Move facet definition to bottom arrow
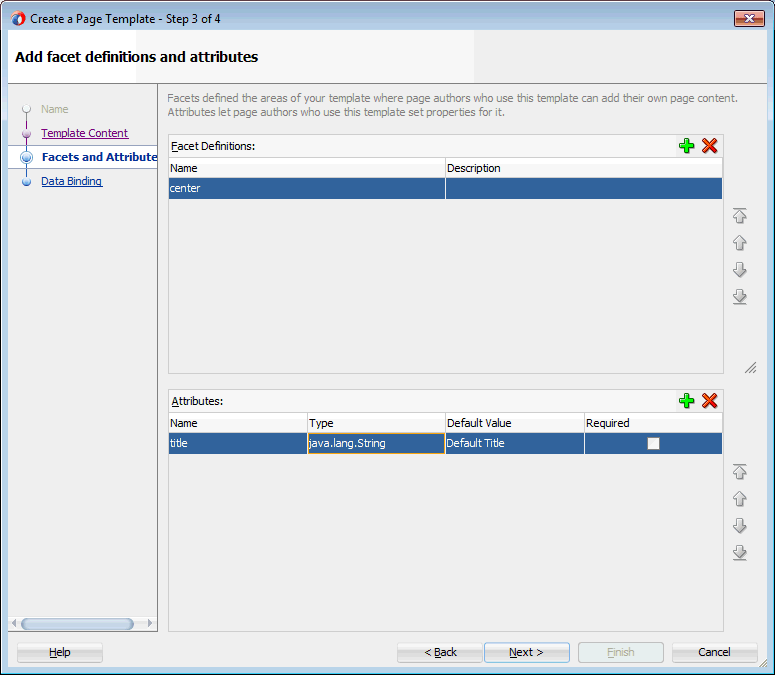The height and width of the screenshot is (675, 775). coord(739,297)
